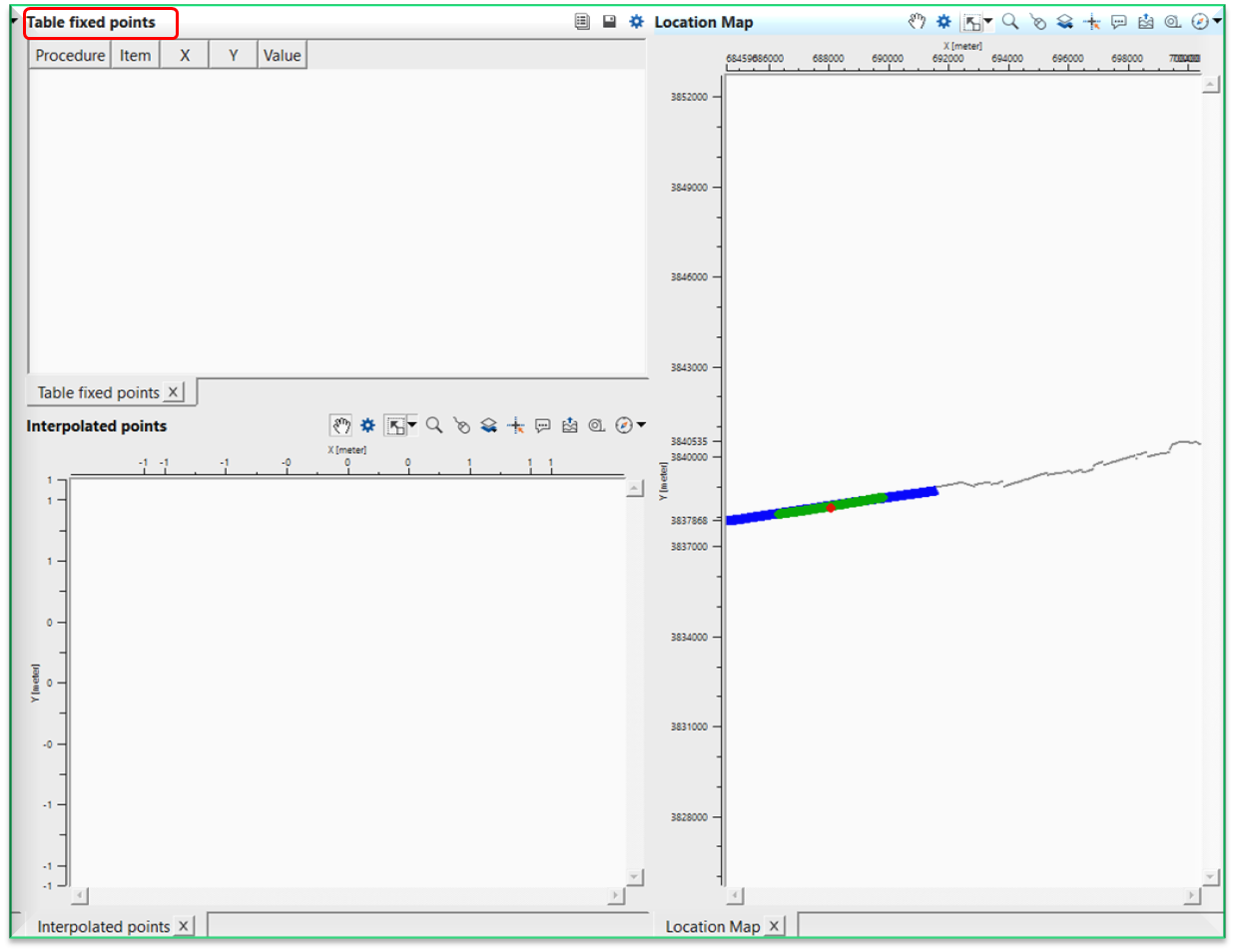Image resolution: width=1235 pixels, height=952 pixels.
Task: Toggle the mouse selection tool on the Location Map
Action: [x=1037, y=21]
